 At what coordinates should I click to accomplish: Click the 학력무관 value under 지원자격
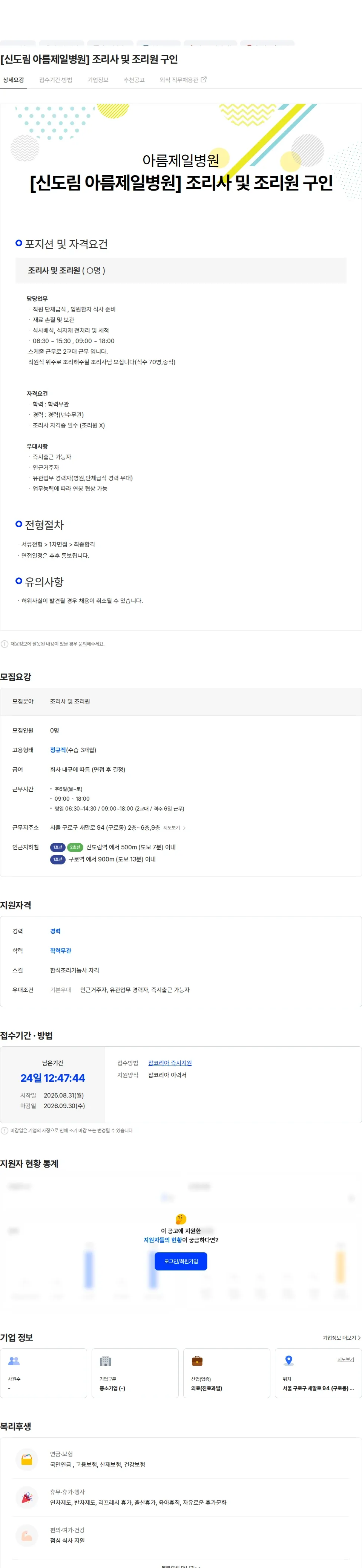[x=60, y=951]
